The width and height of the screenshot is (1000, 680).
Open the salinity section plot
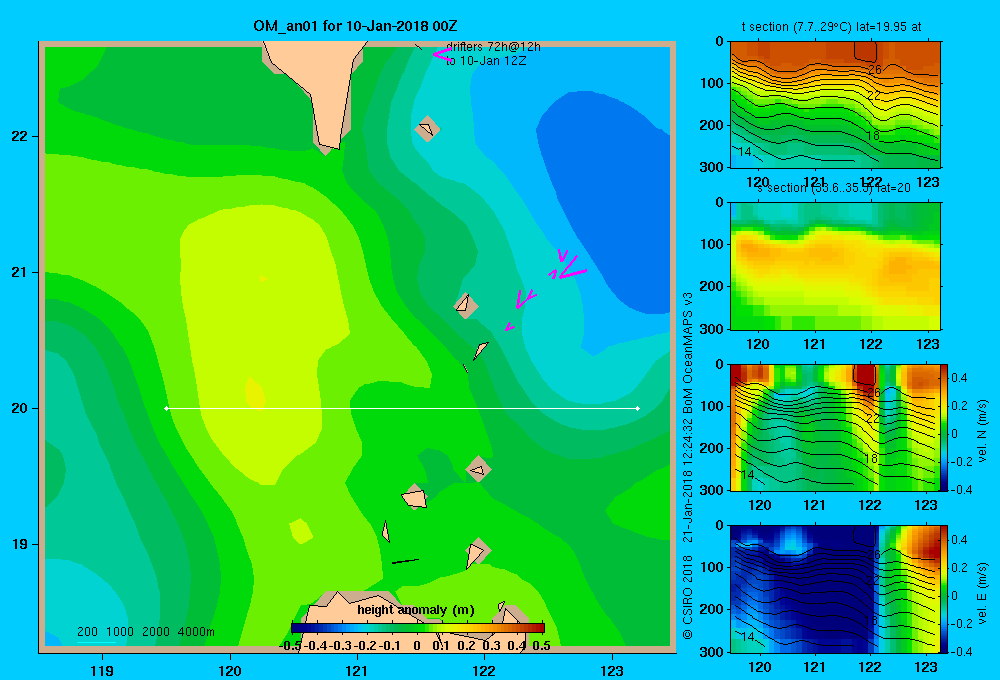835,266
